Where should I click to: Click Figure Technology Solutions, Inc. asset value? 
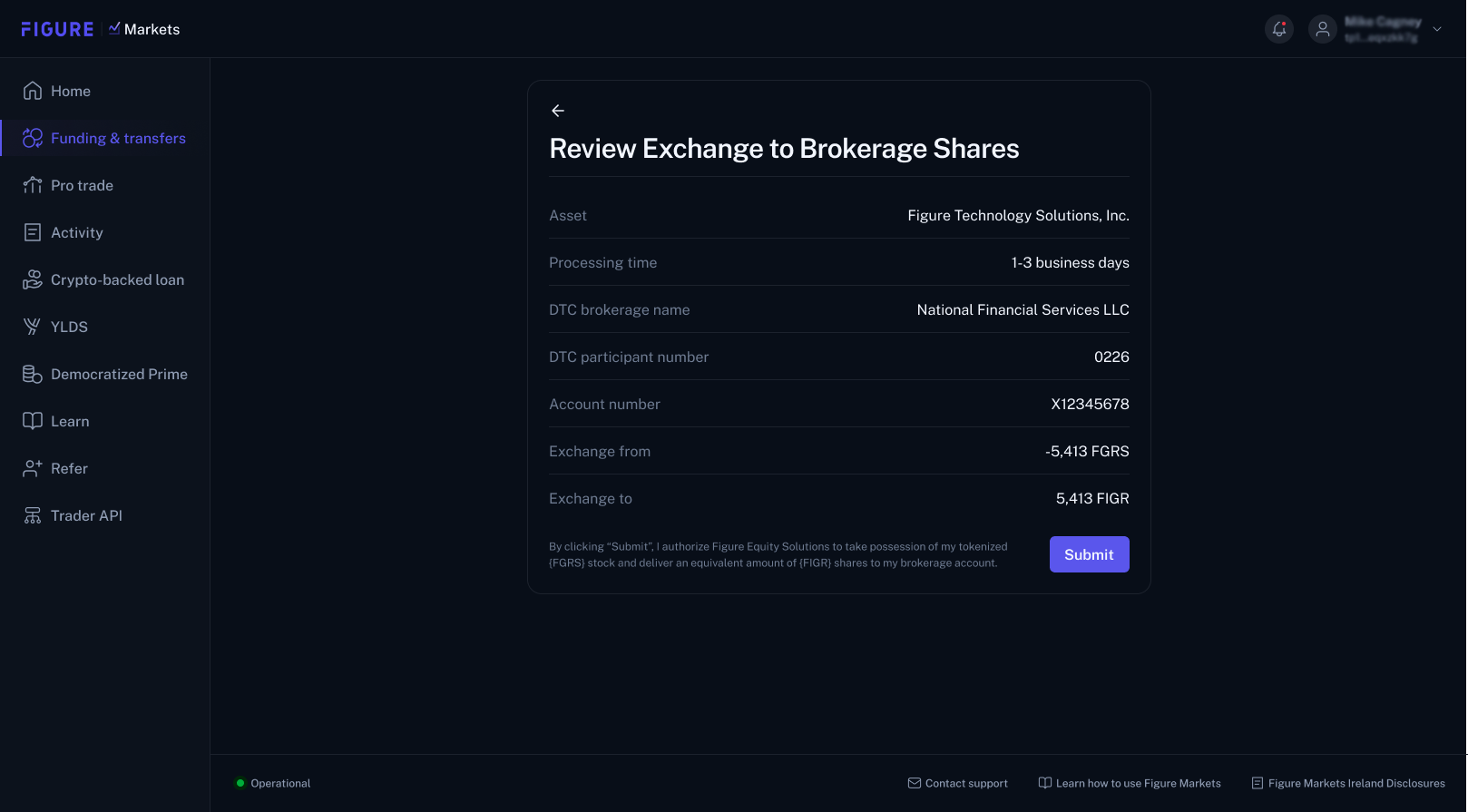click(x=1018, y=215)
